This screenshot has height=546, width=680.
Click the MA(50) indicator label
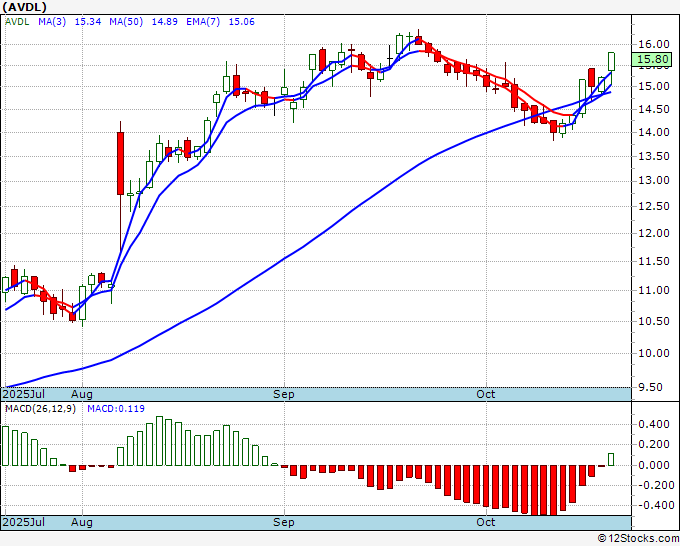click(x=126, y=22)
